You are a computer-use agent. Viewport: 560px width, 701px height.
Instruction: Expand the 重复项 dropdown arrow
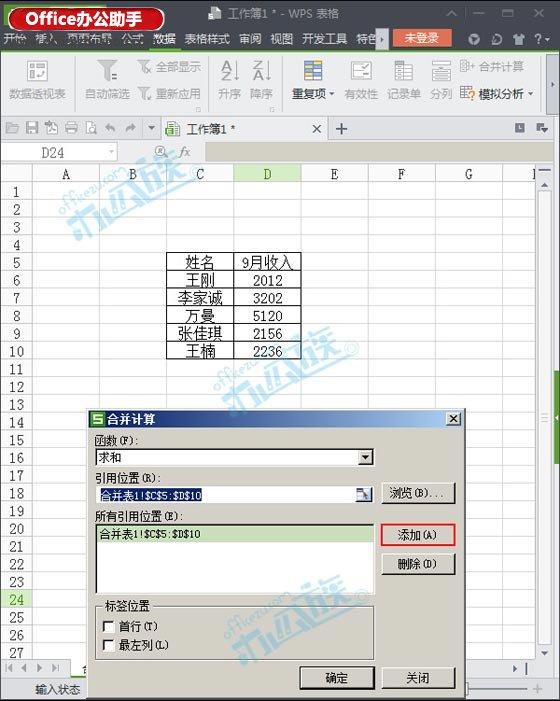[332, 94]
